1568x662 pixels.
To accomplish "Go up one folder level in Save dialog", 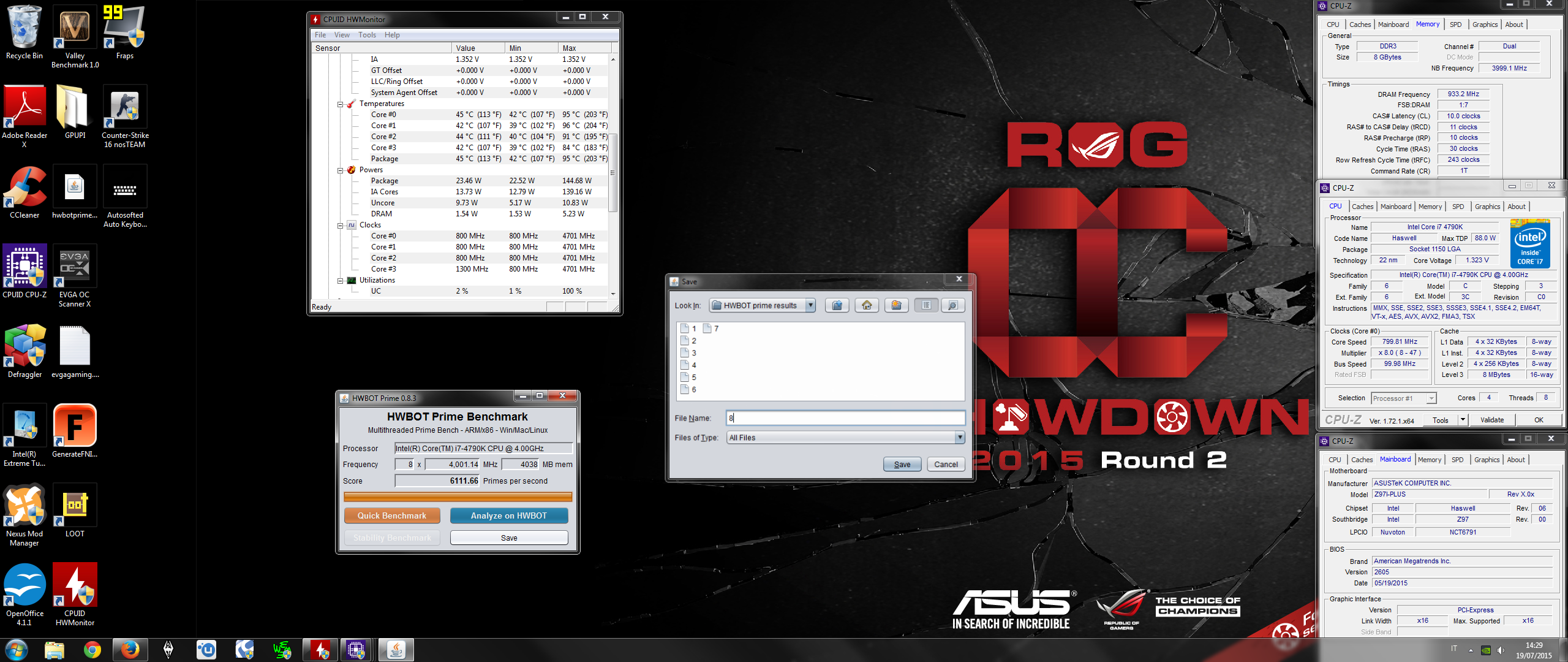I will click(837, 305).
